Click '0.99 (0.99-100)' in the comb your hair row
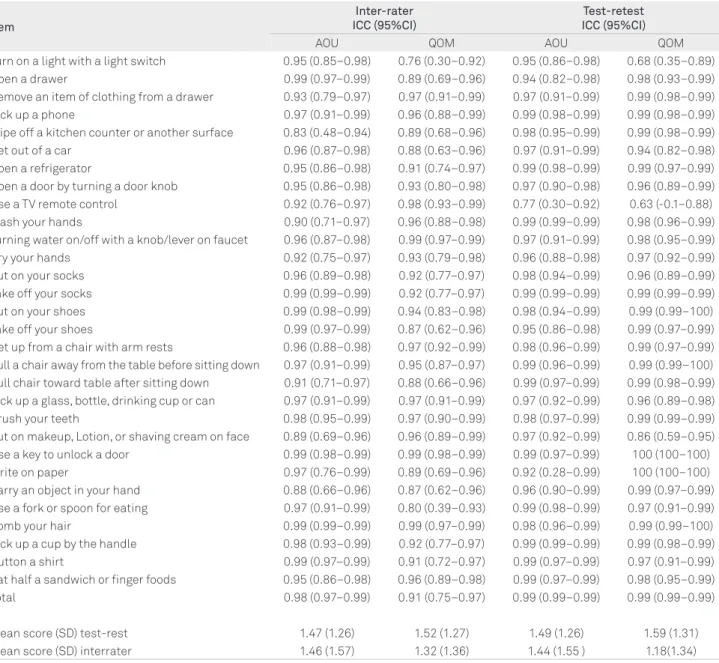719x663 pixels. [x=671, y=526]
